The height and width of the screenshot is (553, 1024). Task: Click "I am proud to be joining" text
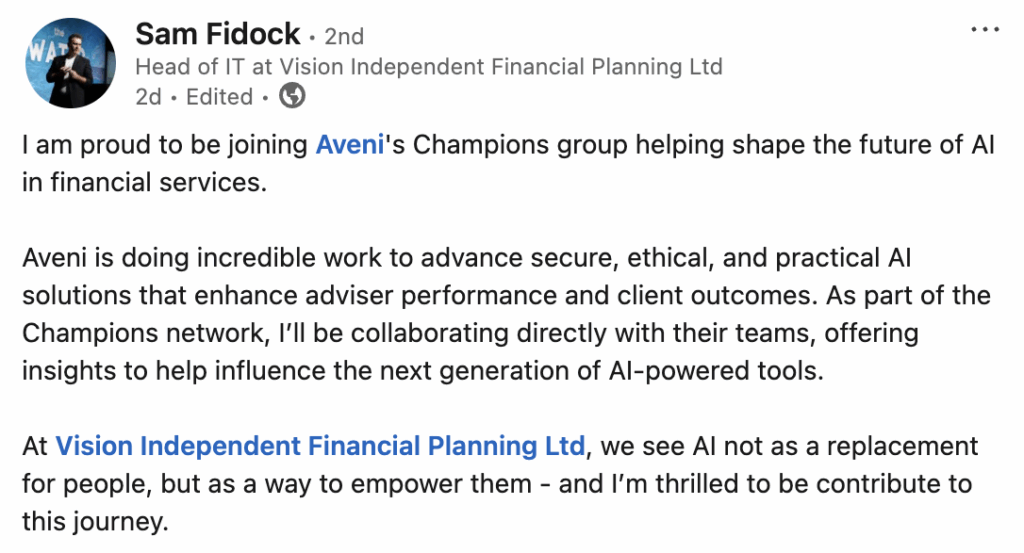(164, 145)
